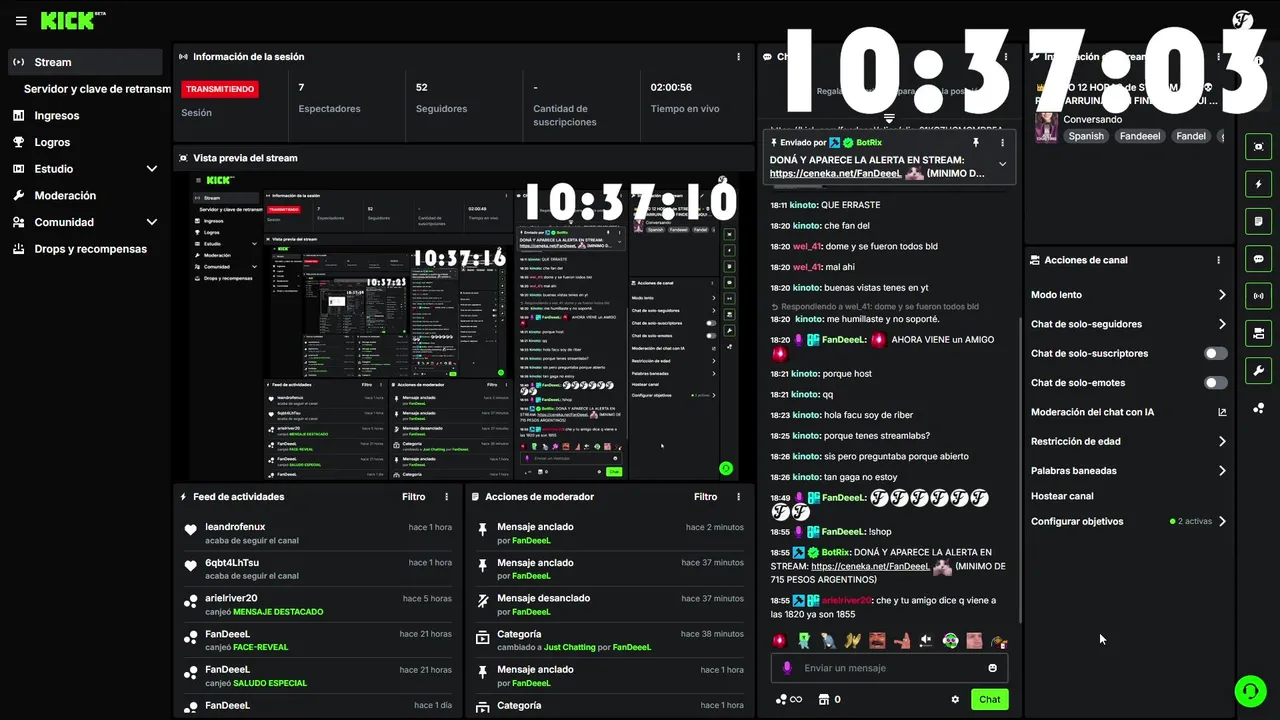1280x720 pixels.
Task: Toggle the channel actions camera icon in right rail
Action: [x=1258, y=333]
